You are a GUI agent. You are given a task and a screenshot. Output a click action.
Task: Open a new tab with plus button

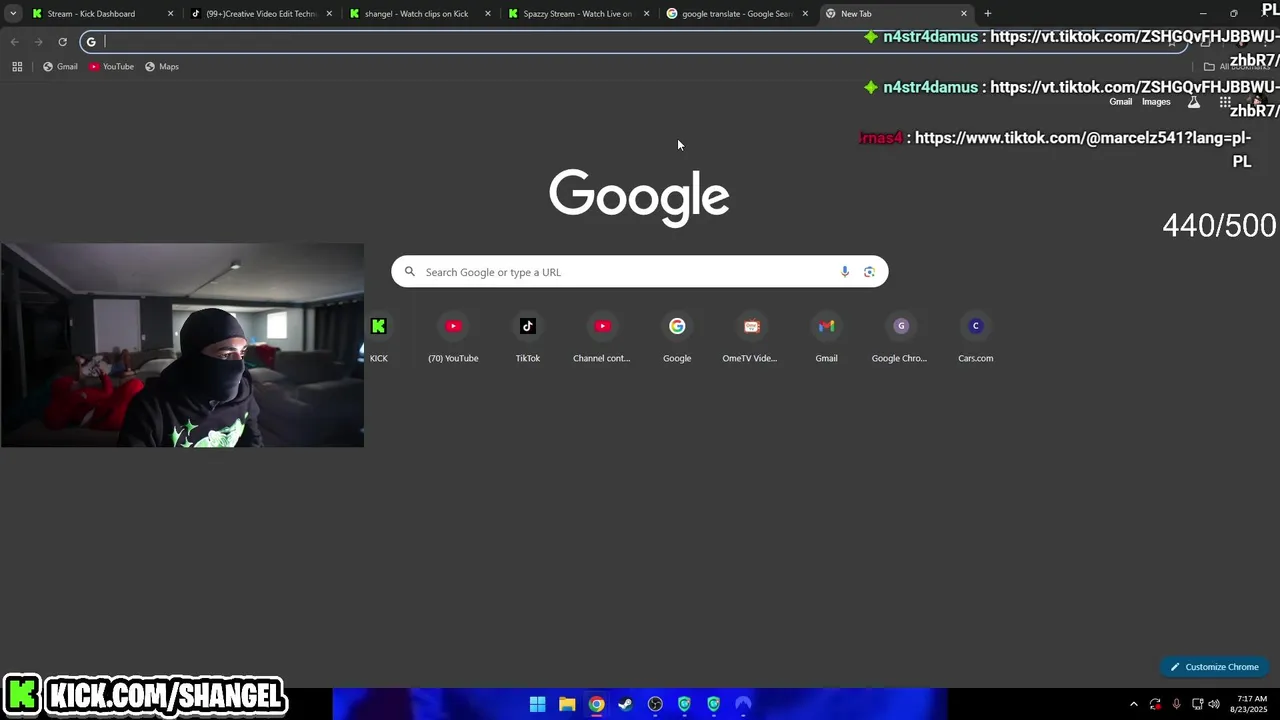click(x=987, y=14)
